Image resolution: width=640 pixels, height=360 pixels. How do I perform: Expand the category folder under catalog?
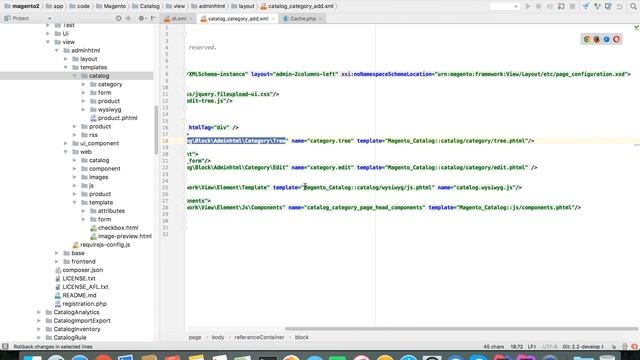point(83,84)
